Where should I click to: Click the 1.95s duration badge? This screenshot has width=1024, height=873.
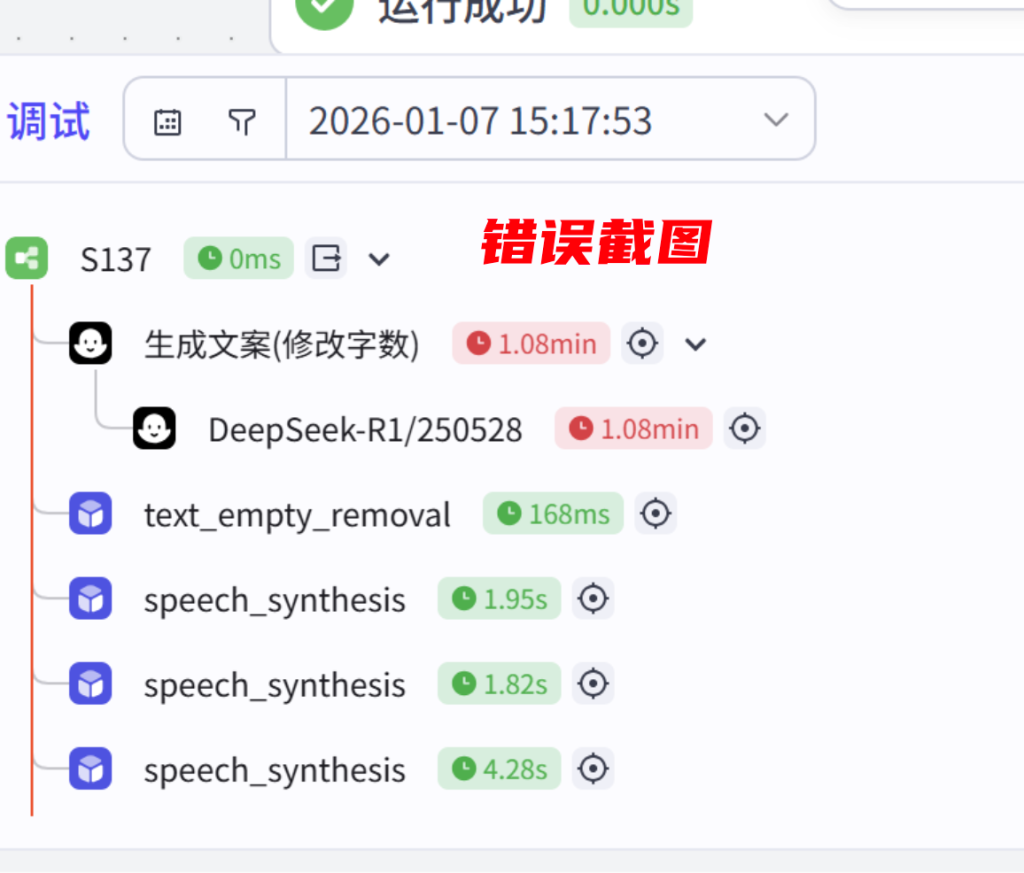click(x=500, y=598)
